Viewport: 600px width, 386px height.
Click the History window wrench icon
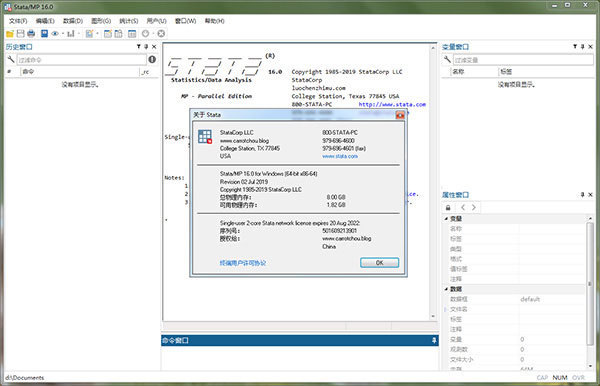[x=11, y=59]
